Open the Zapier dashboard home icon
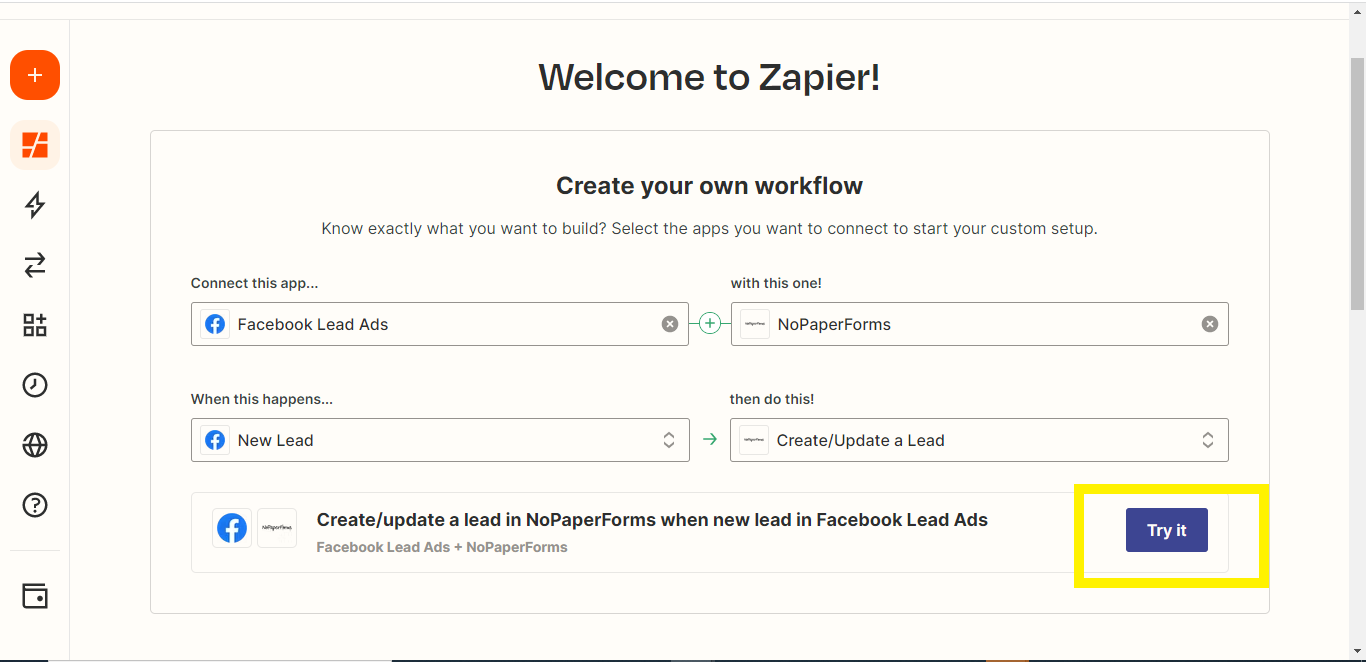Screen dimensions: 1366x662 pos(35,145)
